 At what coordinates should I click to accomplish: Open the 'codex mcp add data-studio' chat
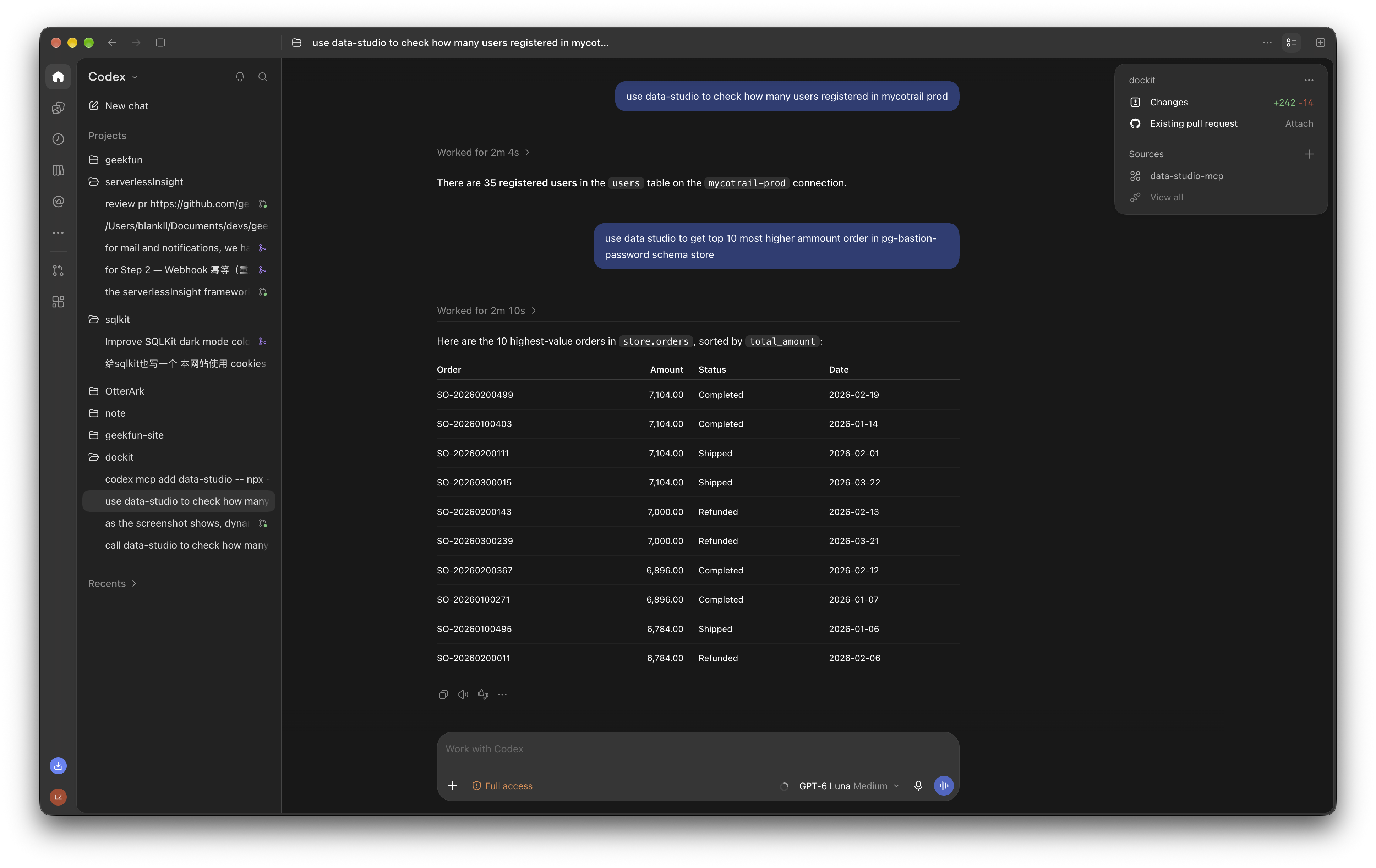pos(178,479)
